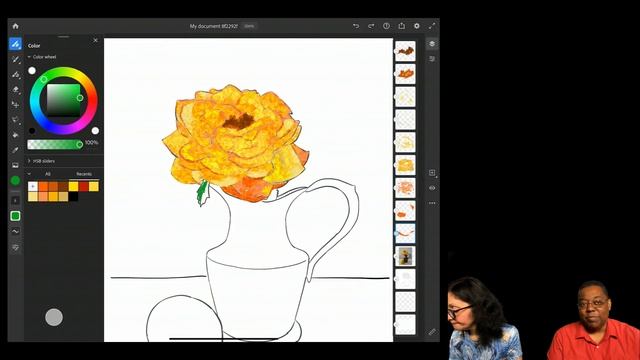The height and width of the screenshot is (360, 640).
Task: Pick the white dot above the color wheel
Action: 32,71
